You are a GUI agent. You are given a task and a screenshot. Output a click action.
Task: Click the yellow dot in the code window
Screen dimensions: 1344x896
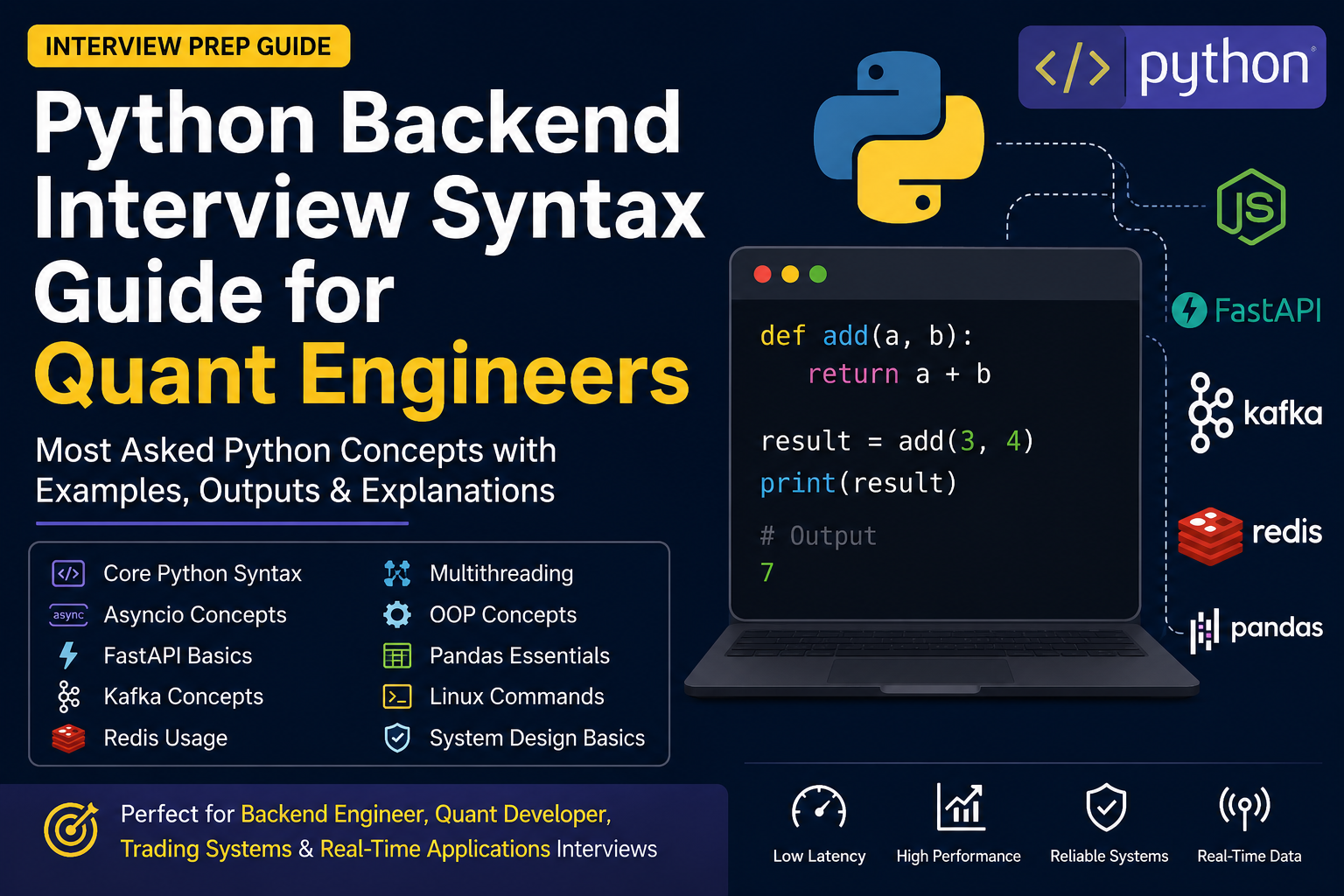790,275
